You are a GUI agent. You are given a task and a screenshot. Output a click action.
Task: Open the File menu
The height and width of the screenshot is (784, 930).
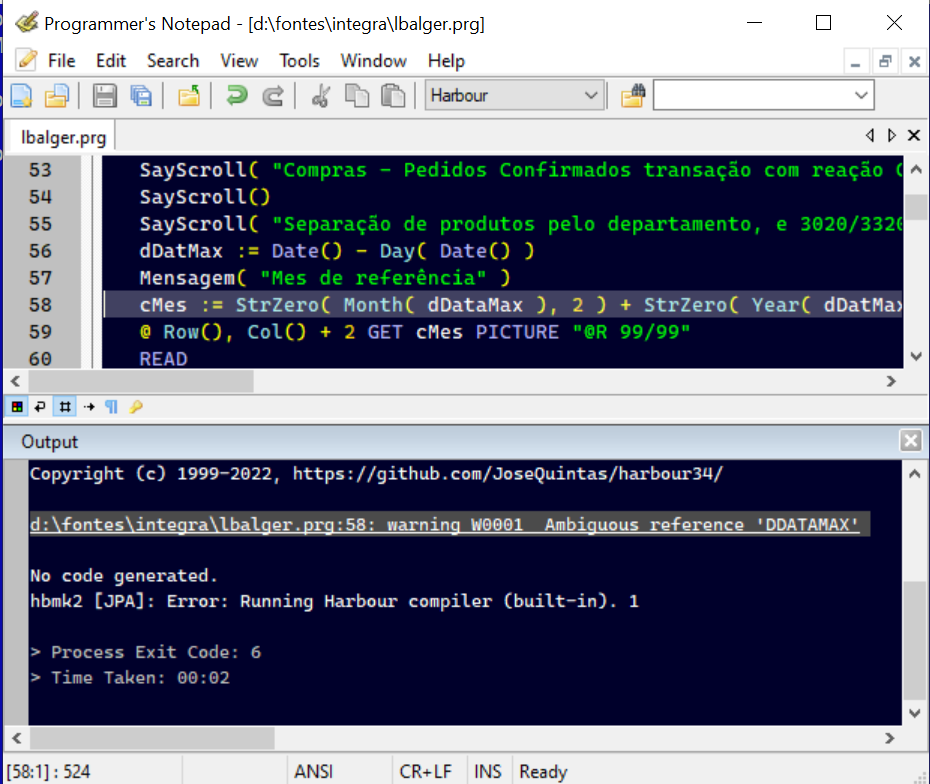(61, 61)
